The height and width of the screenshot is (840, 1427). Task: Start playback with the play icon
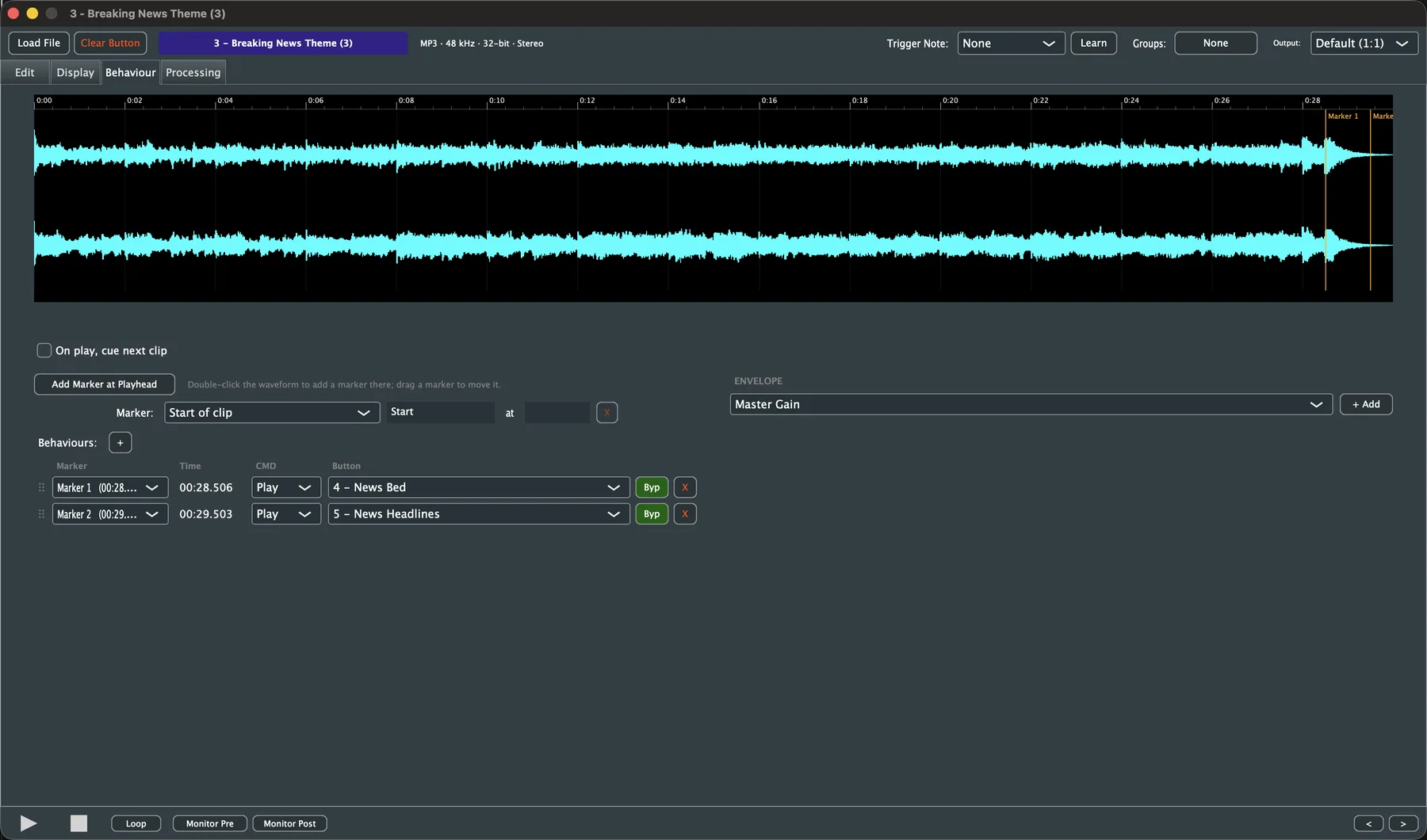coord(29,823)
